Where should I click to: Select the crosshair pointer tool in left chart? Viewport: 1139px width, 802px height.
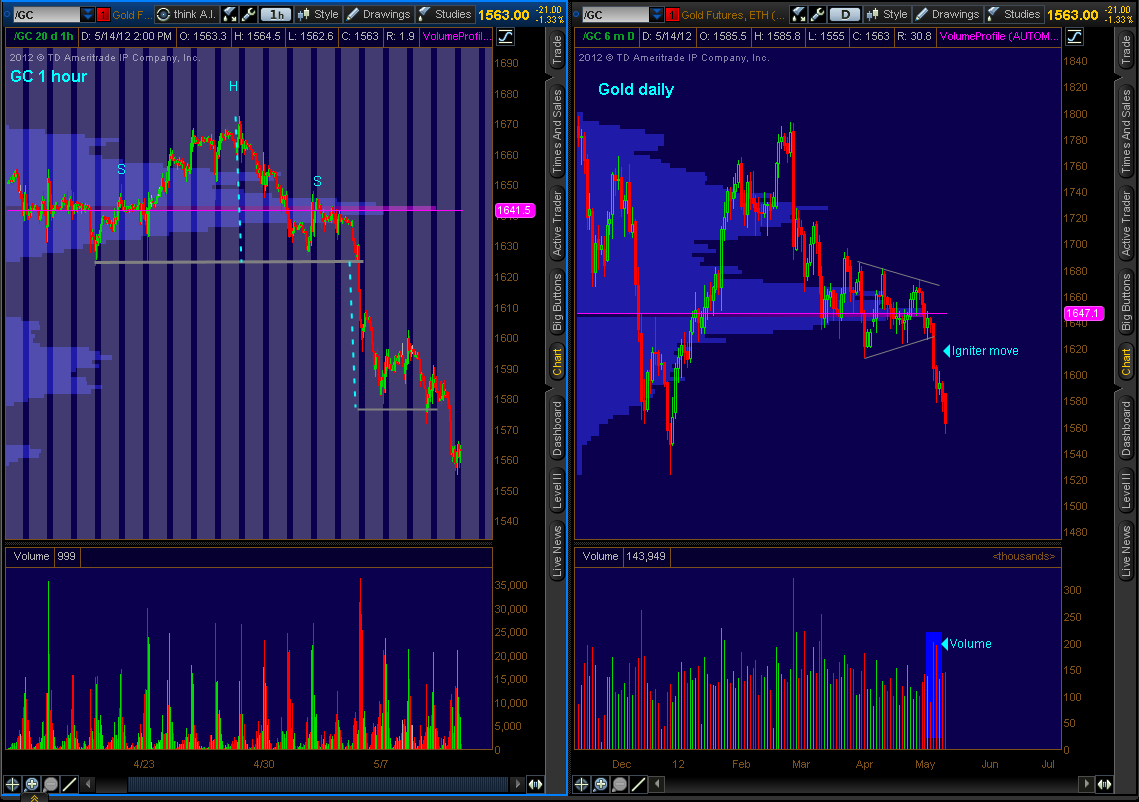13,785
